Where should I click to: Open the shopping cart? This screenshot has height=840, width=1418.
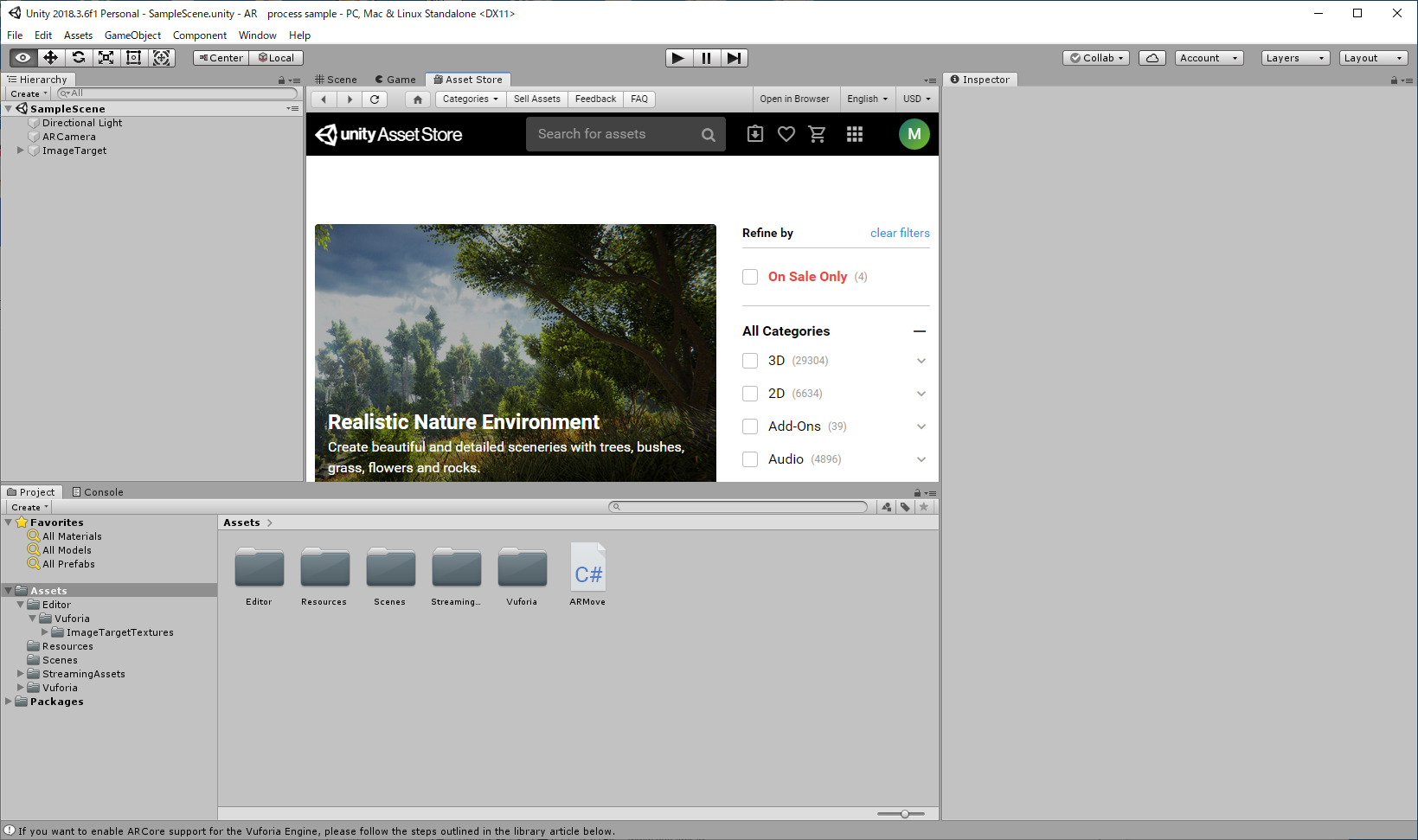click(x=817, y=134)
